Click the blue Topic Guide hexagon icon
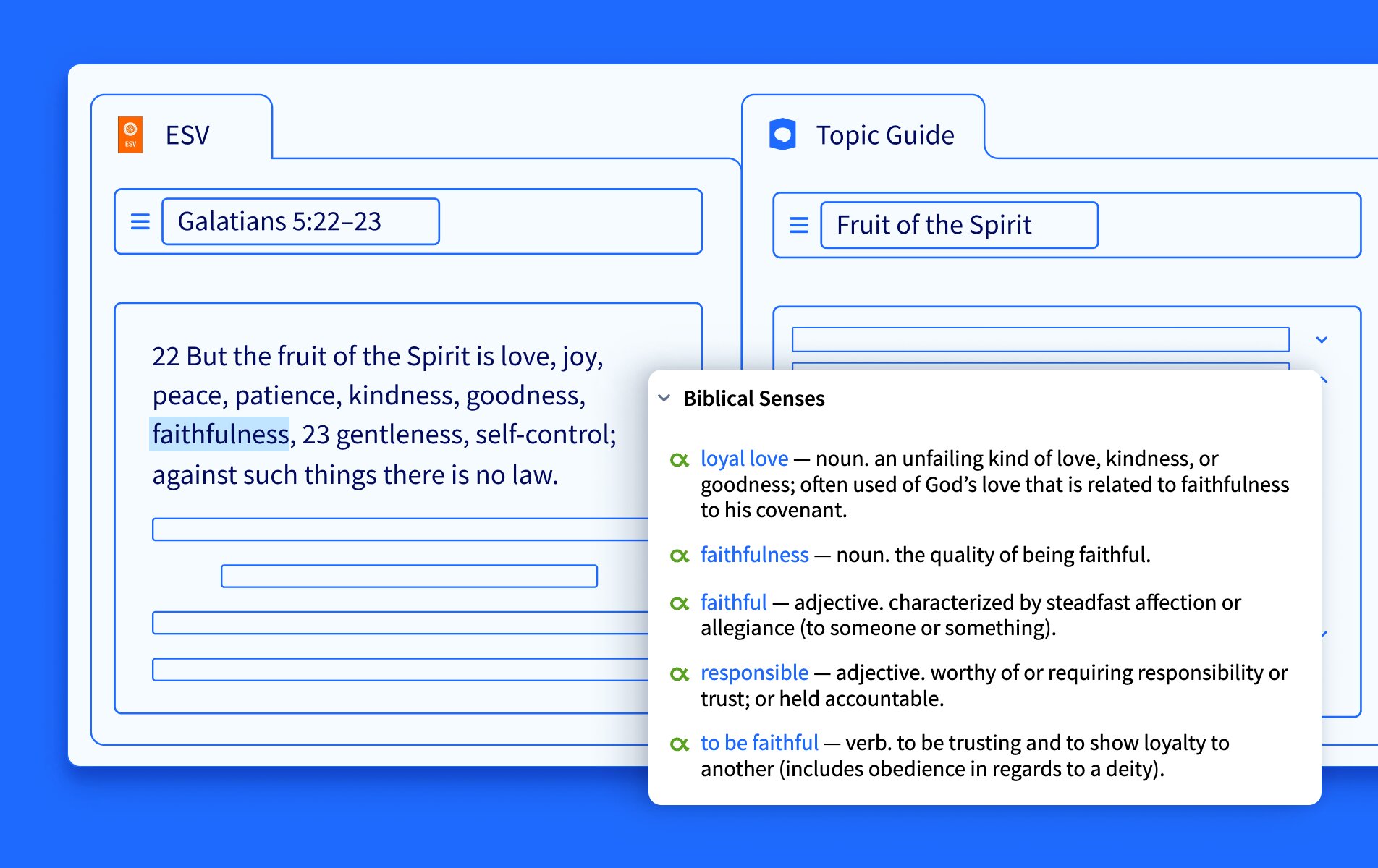 click(782, 135)
